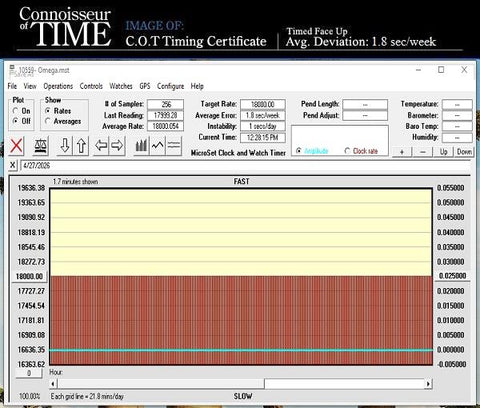480x408 pixels.
Task: Open the File menu
Action: pyautogui.click(x=12, y=86)
